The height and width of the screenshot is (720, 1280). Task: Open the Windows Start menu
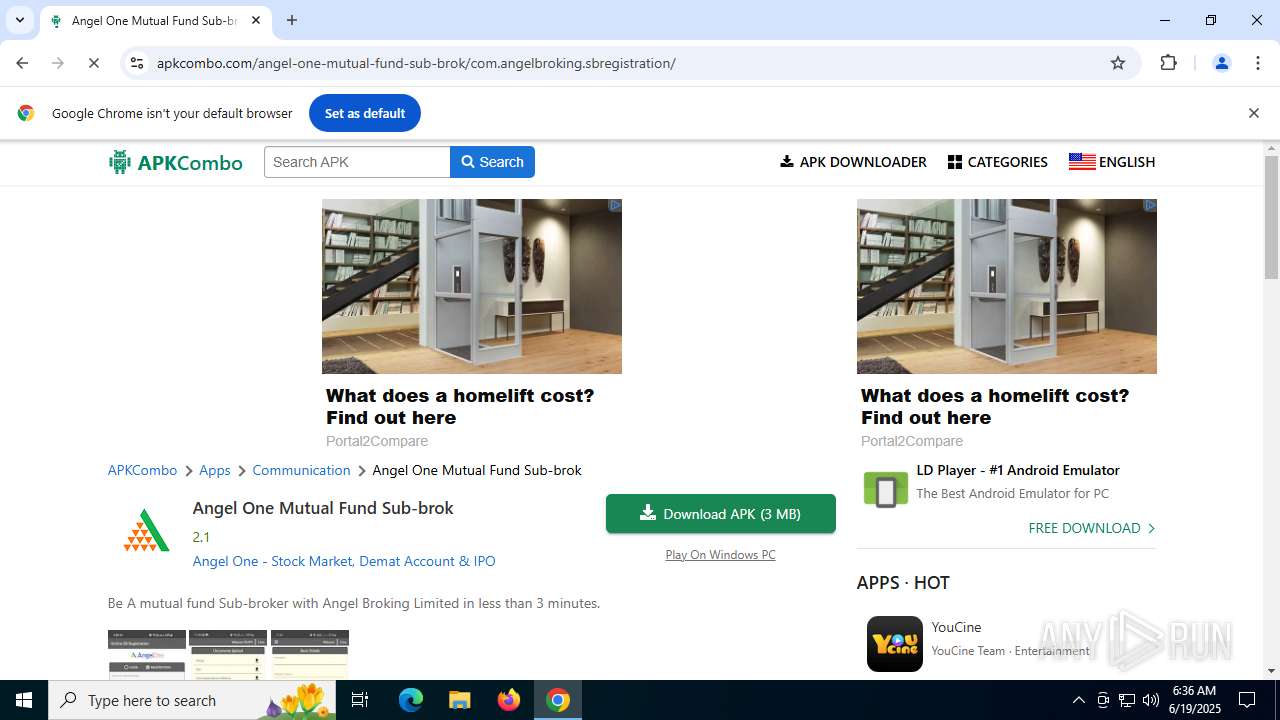point(24,700)
